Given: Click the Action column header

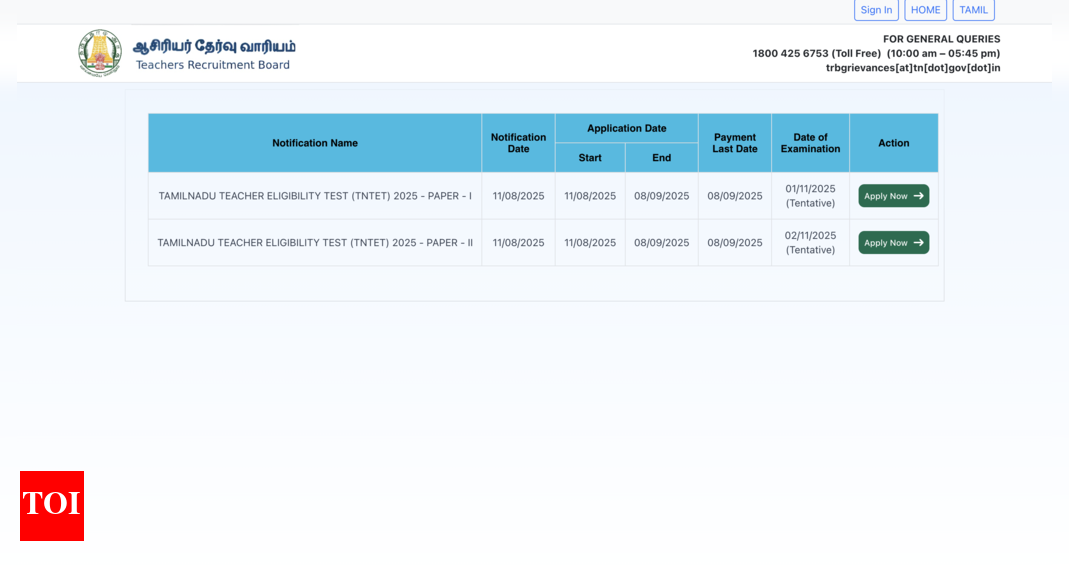Looking at the screenshot, I should coord(893,143).
